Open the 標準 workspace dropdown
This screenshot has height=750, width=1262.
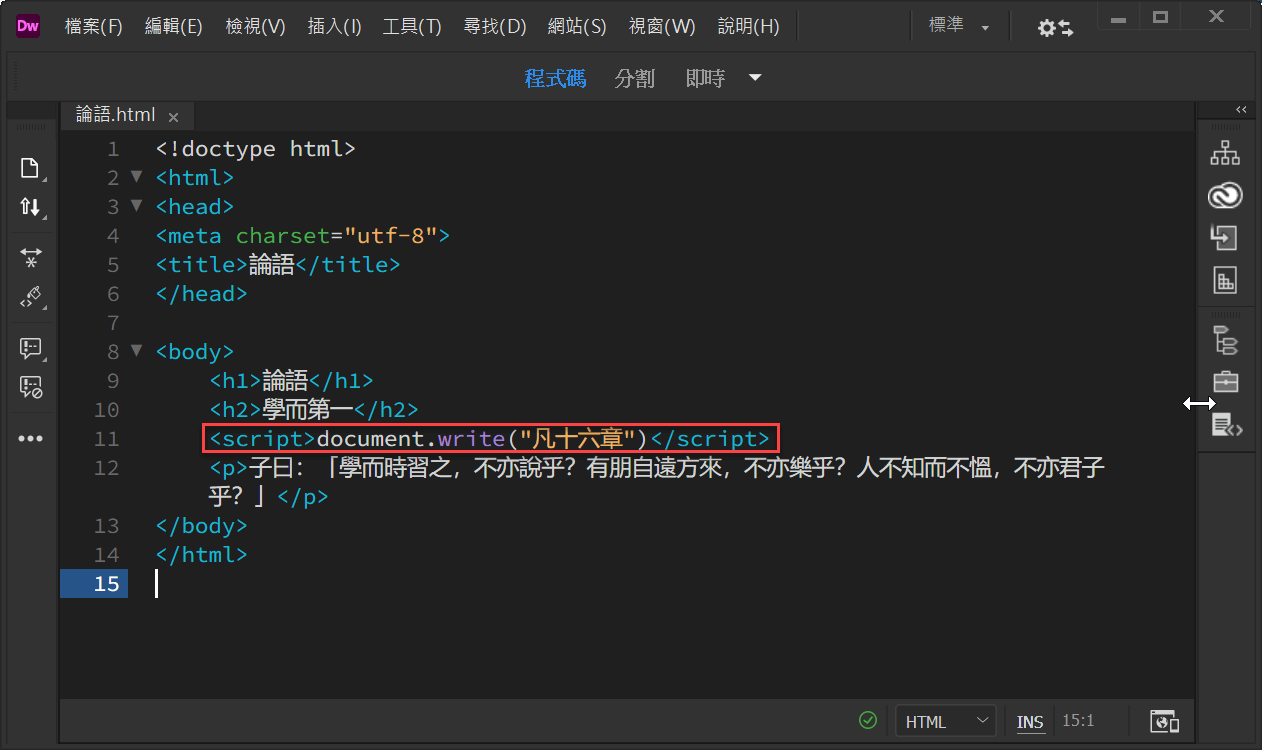click(958, 27)
